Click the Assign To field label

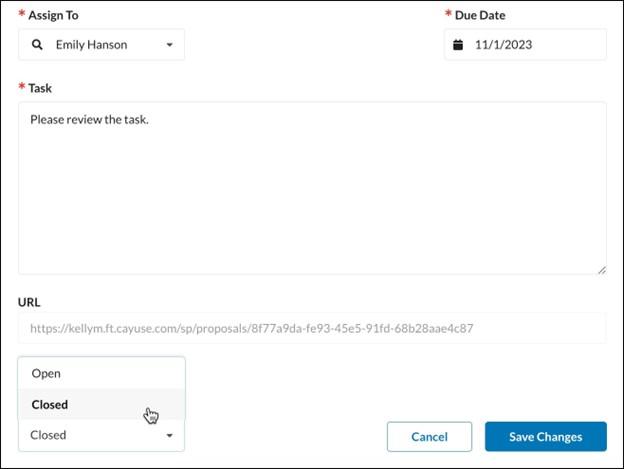click(53, 15)
